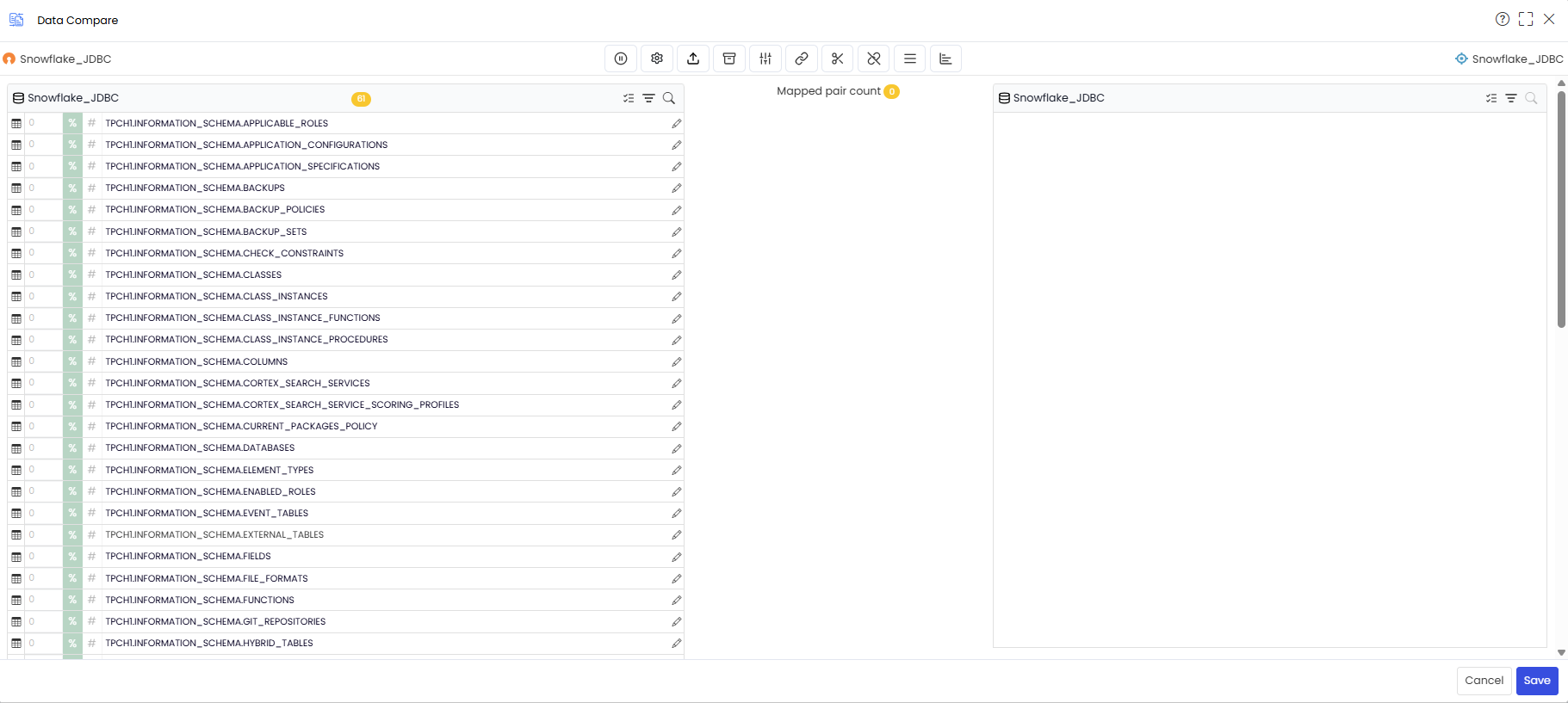Click the Snowflake_JDBC source label at top left
The image size is (1568, 703).
coord(65,59)
